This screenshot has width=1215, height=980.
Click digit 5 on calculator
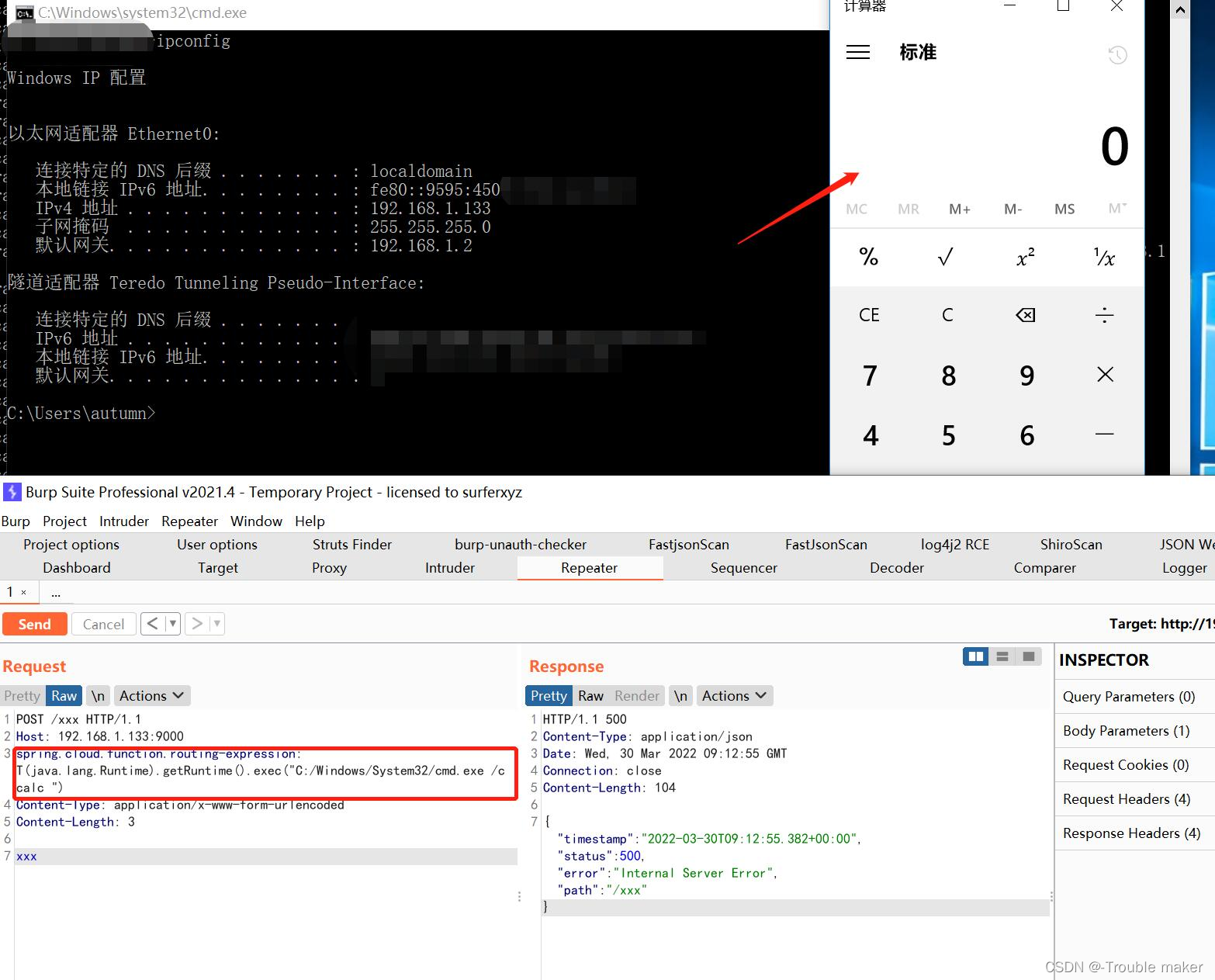(x=948, y=435)
